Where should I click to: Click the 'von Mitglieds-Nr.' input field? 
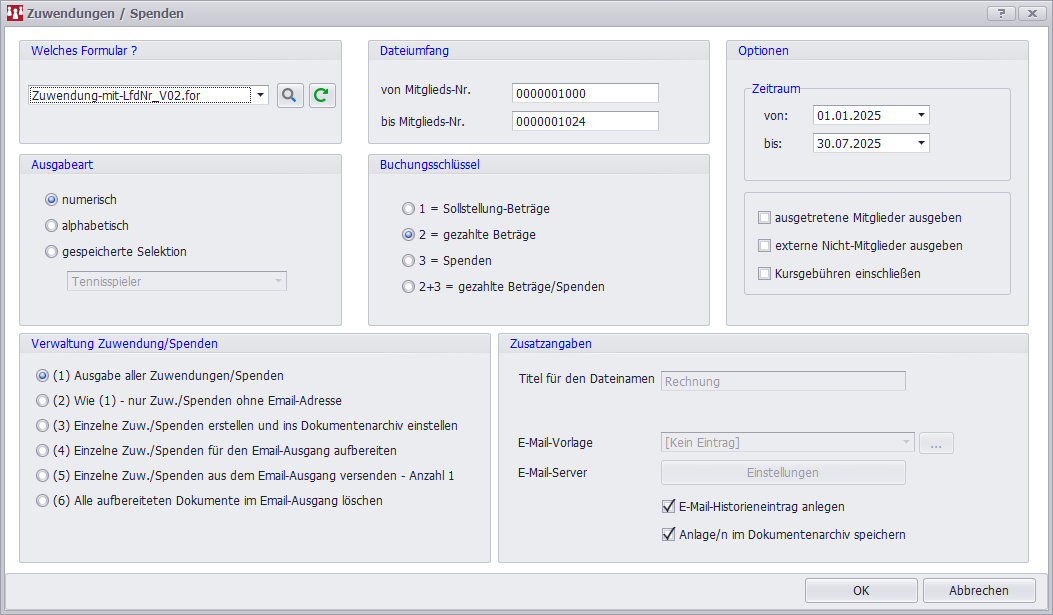click(585, 93)
